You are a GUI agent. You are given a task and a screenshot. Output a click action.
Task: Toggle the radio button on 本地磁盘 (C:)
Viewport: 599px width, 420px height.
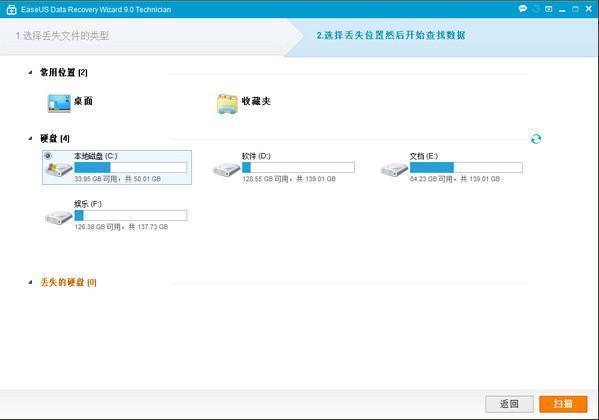[48, 156]
